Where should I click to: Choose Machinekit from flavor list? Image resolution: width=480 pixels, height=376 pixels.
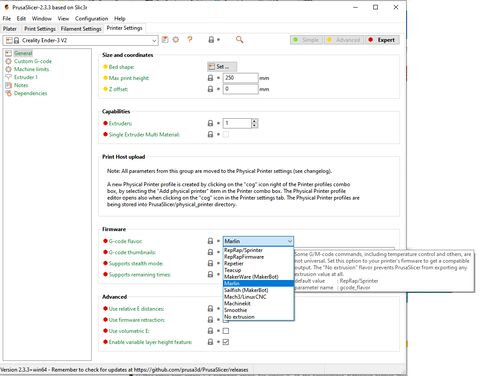[x=258, y=303]
